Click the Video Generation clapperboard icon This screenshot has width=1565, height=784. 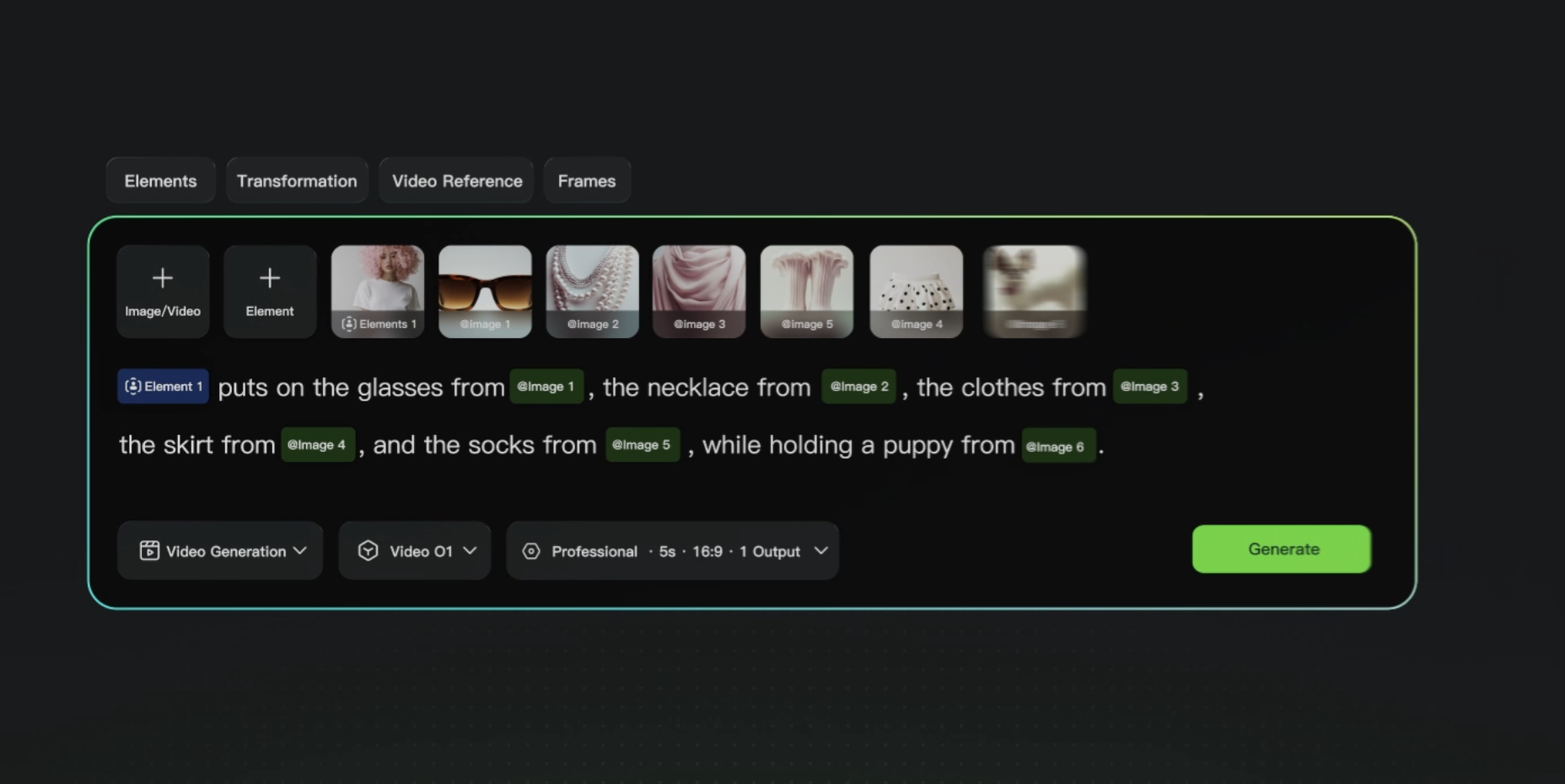click(149, 551)
